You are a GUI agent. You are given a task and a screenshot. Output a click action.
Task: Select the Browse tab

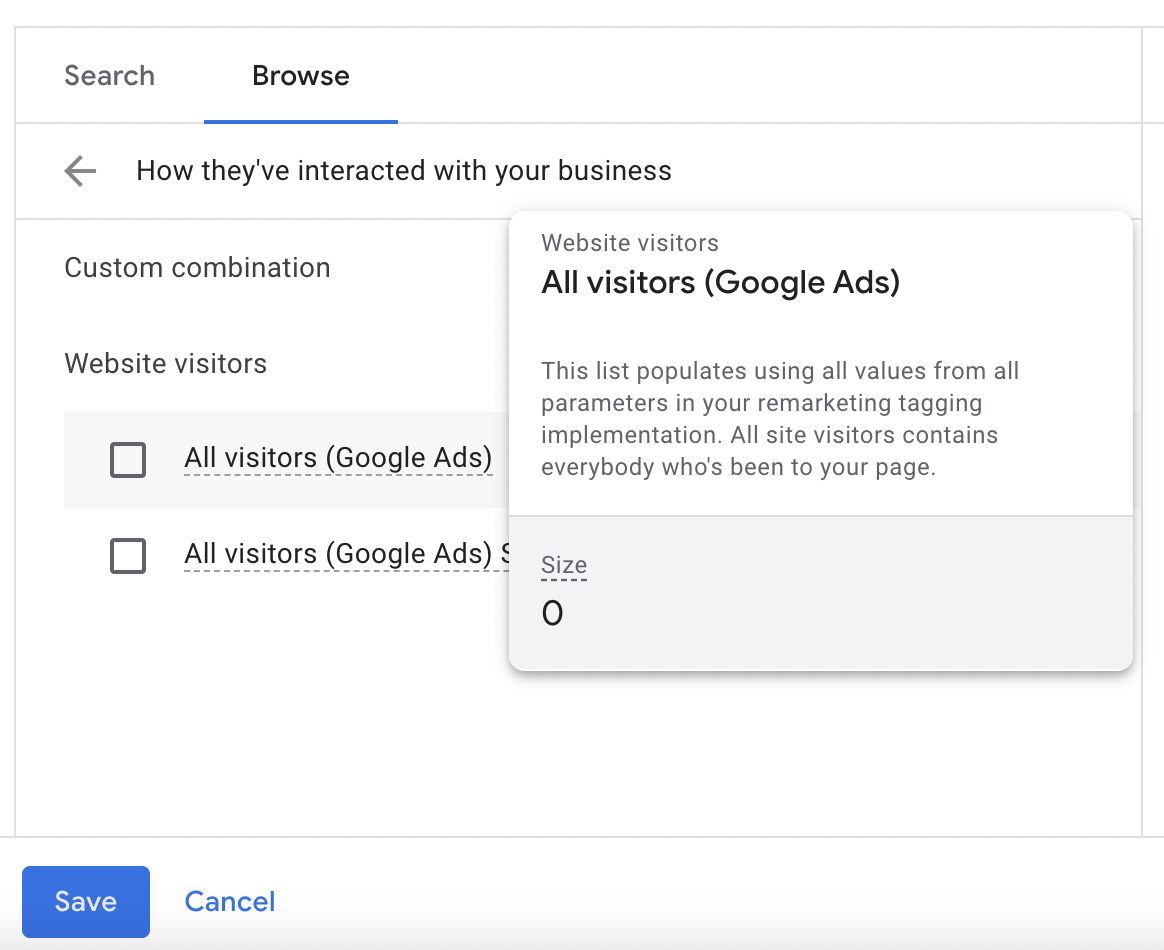pos(300,76)
